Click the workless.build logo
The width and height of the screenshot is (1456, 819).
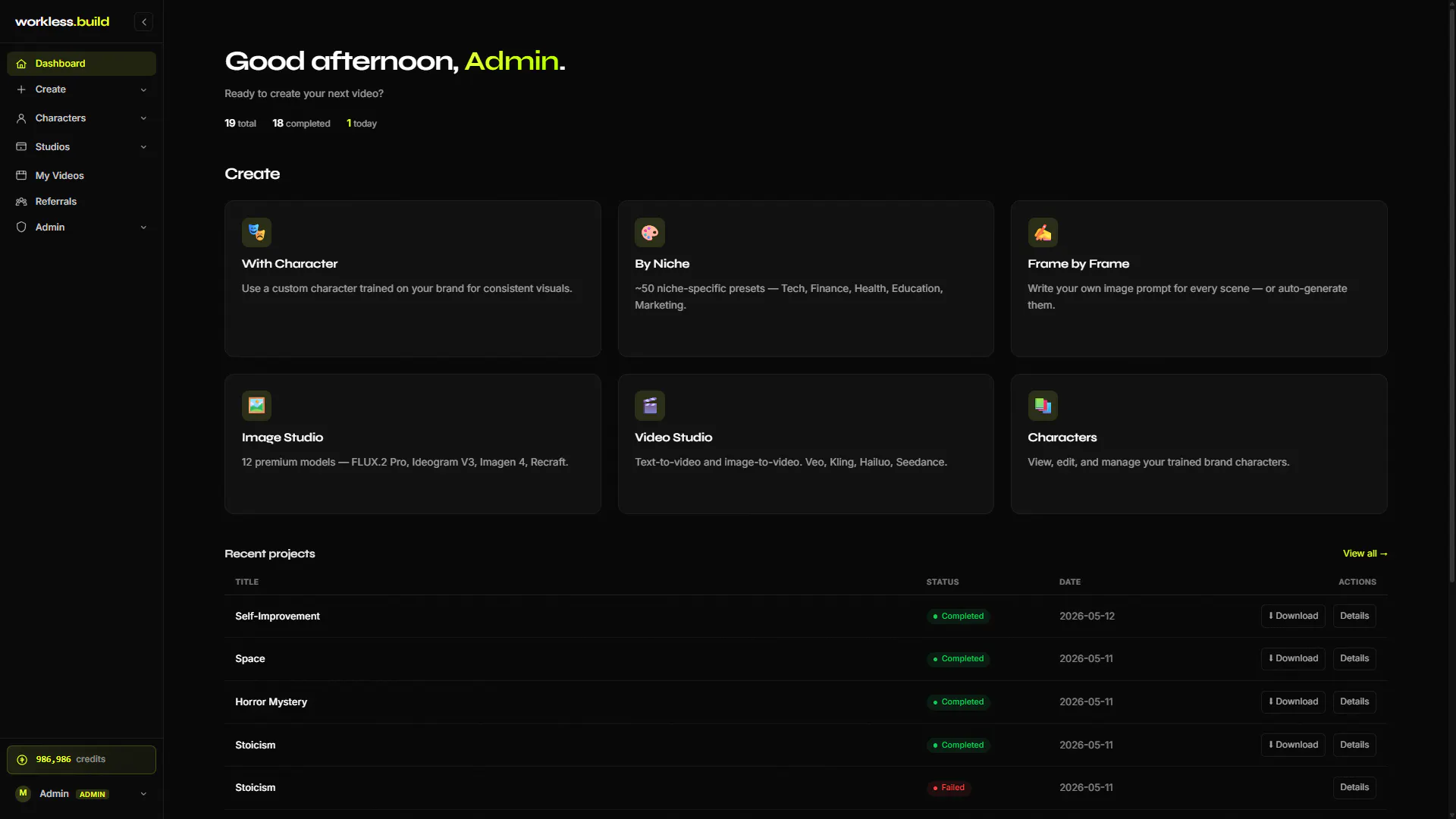pyautogui.click(x=62, y=22)
